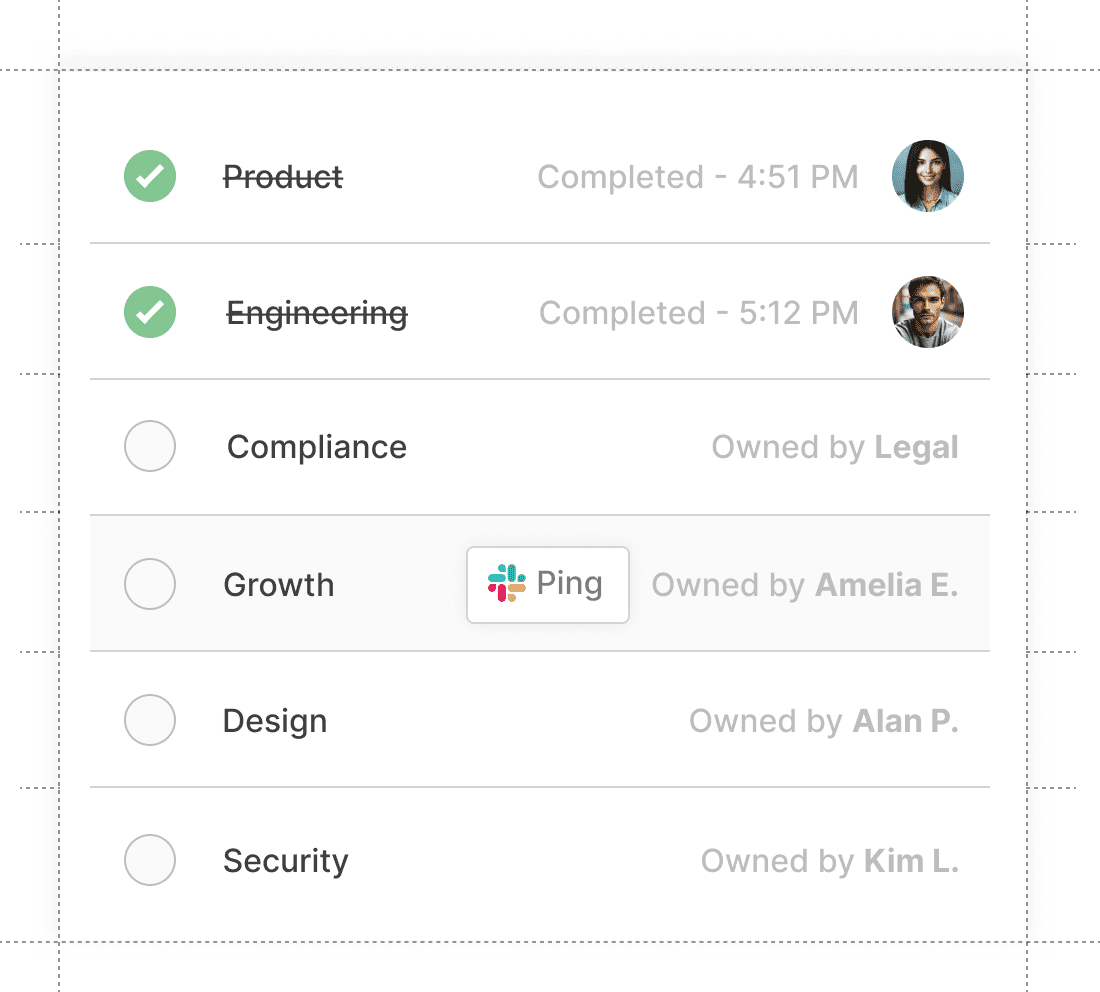Click the Engineering task name
Screen dimensions: 1100x992
[x=317, y=312]
